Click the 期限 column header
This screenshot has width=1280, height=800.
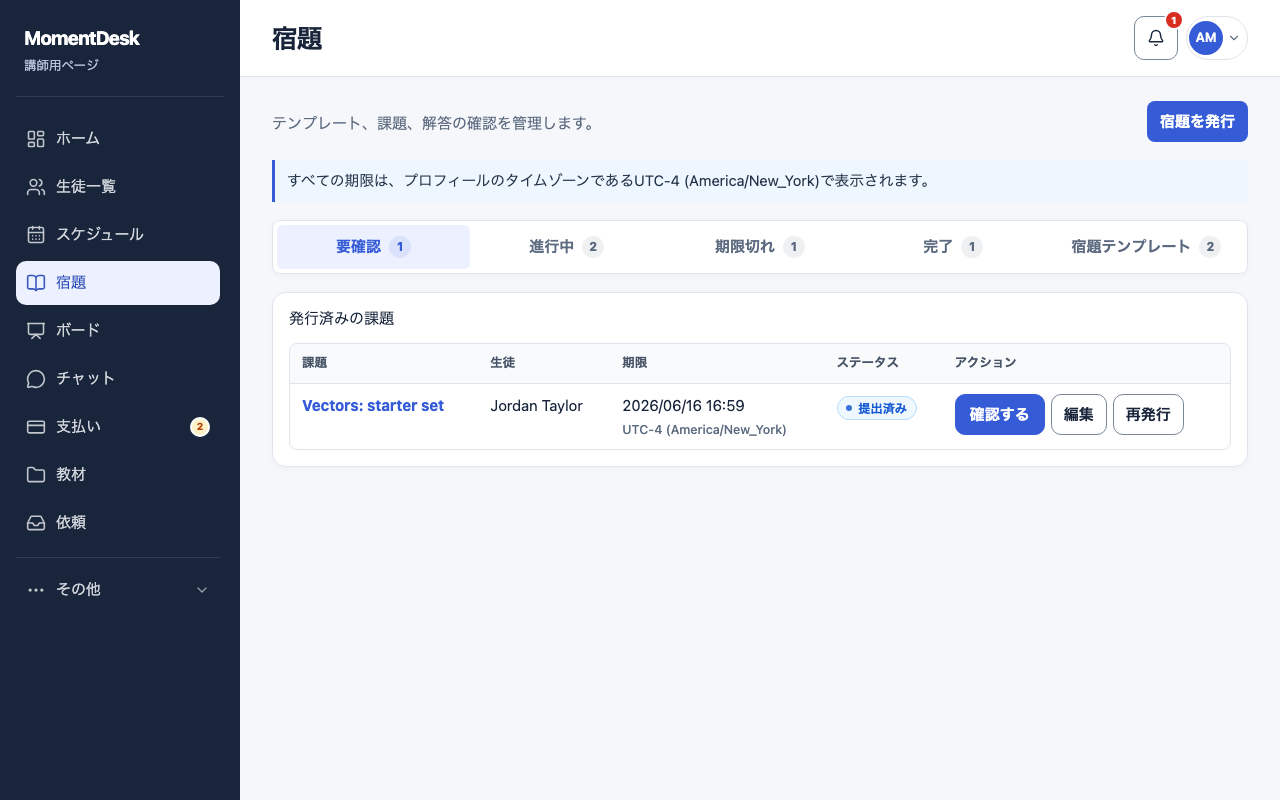point(635,363)
